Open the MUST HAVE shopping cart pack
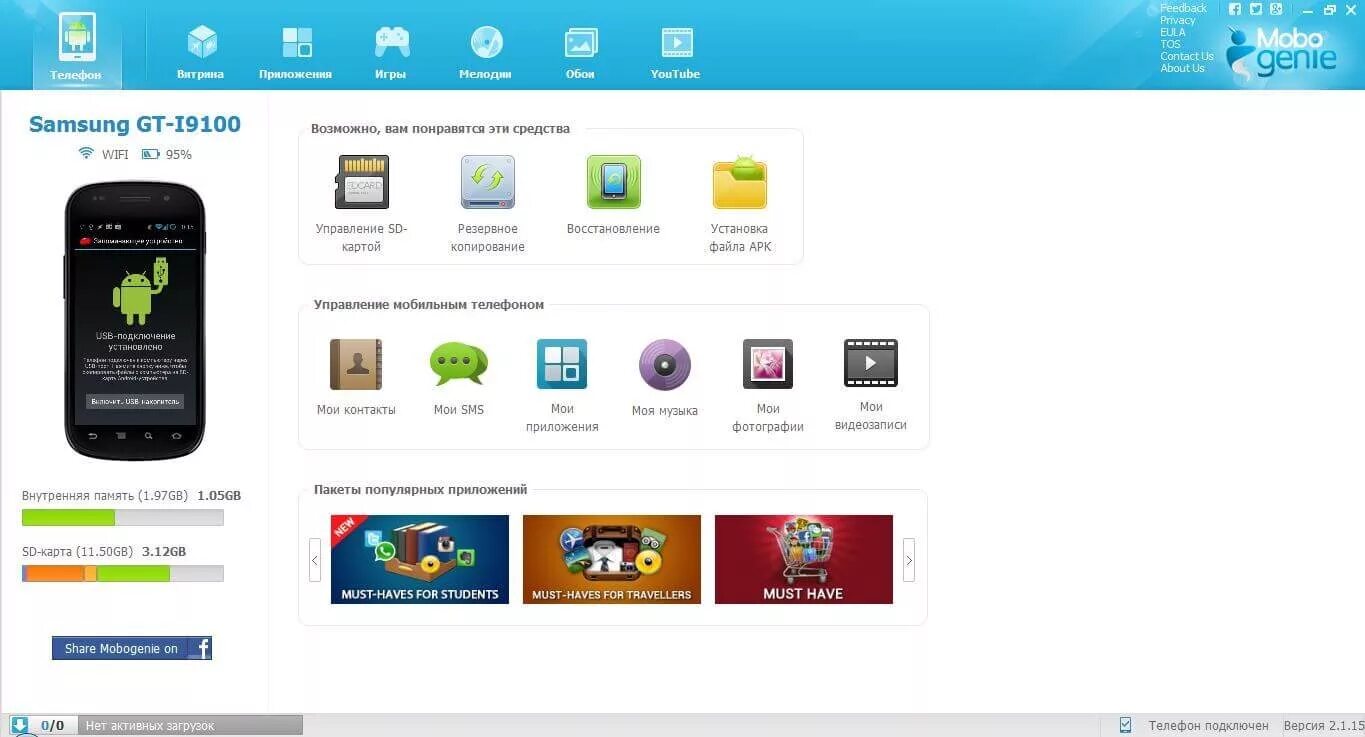 click(804, 559)
